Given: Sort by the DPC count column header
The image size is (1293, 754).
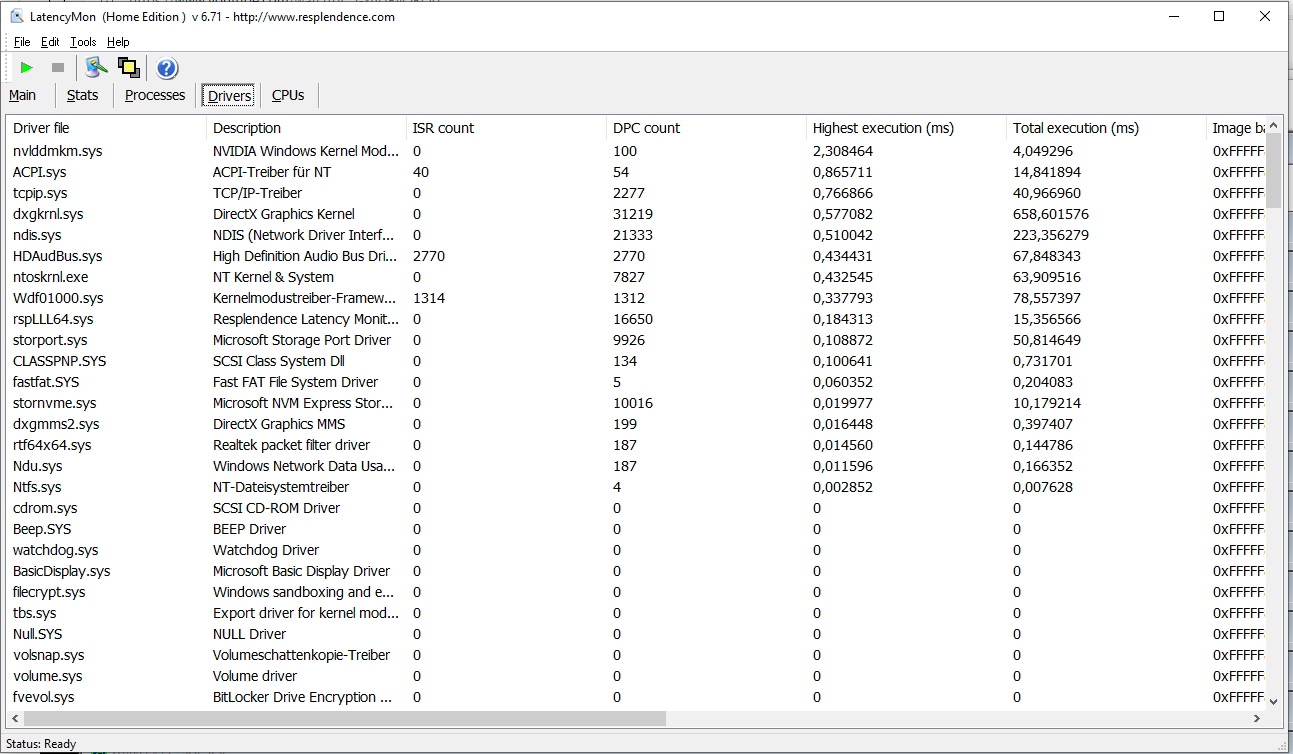Looking at the screenshot, I should (x=646, y=128).
